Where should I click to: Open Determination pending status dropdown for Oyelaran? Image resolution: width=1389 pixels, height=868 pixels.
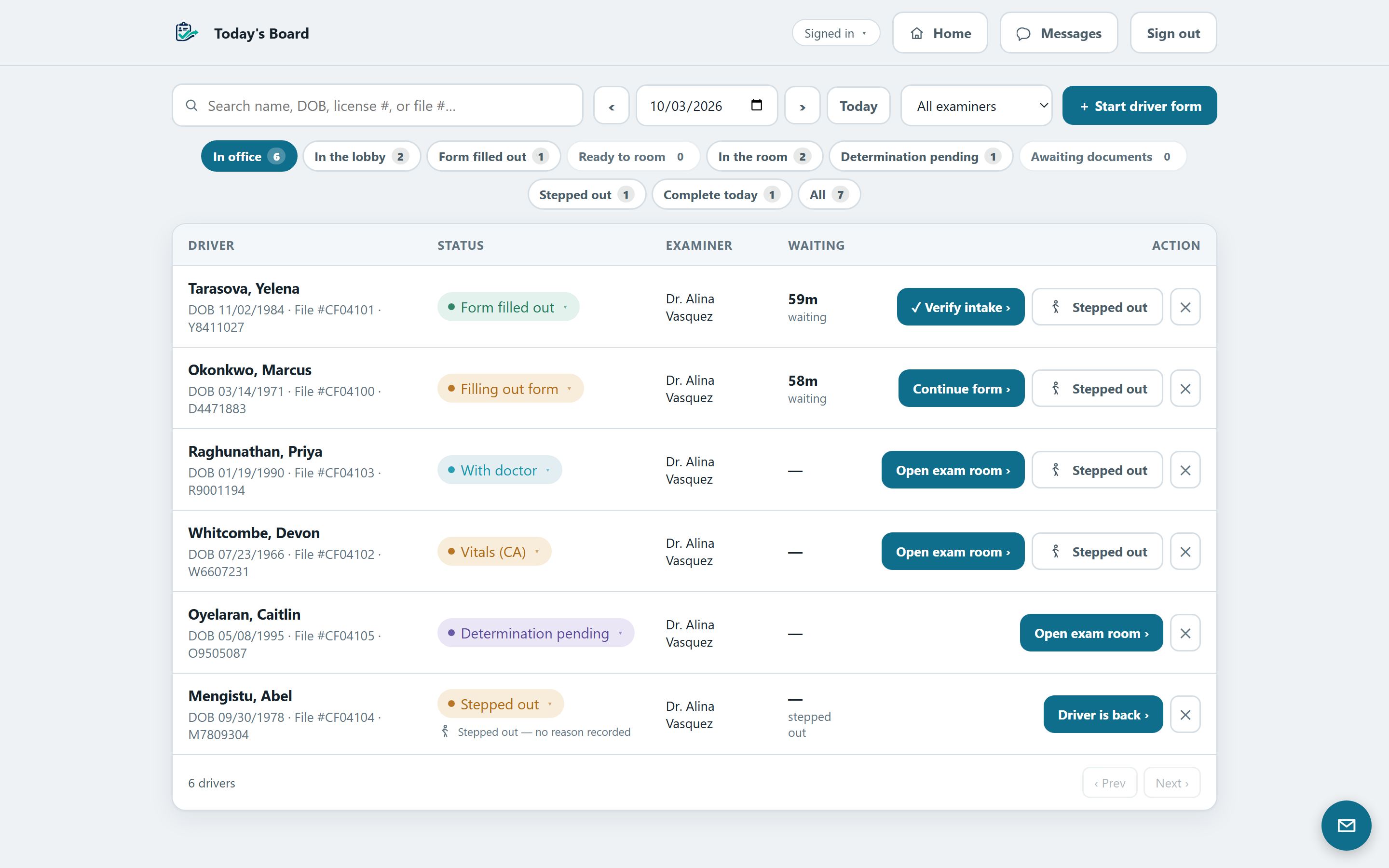pyautogui.click(x=535, y=633)
